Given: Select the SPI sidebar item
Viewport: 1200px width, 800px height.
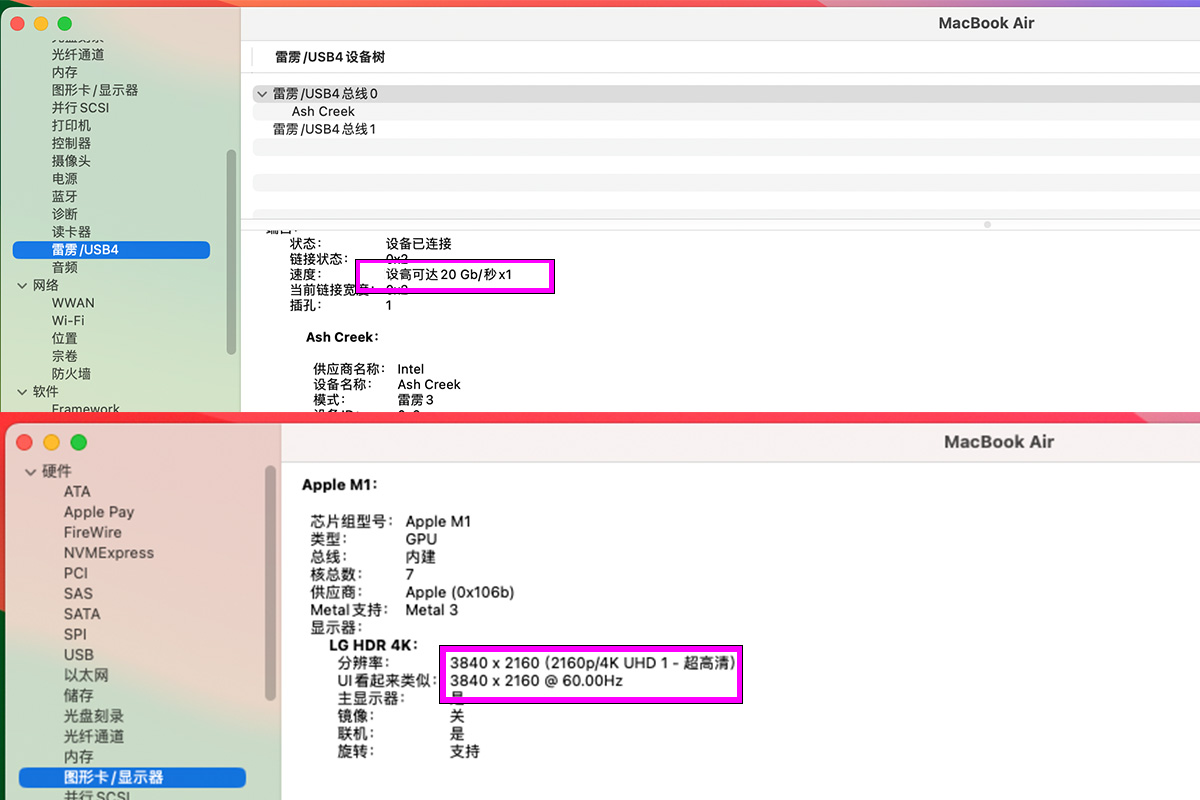Looking at the screenshot, I should [x=75, y=634].
